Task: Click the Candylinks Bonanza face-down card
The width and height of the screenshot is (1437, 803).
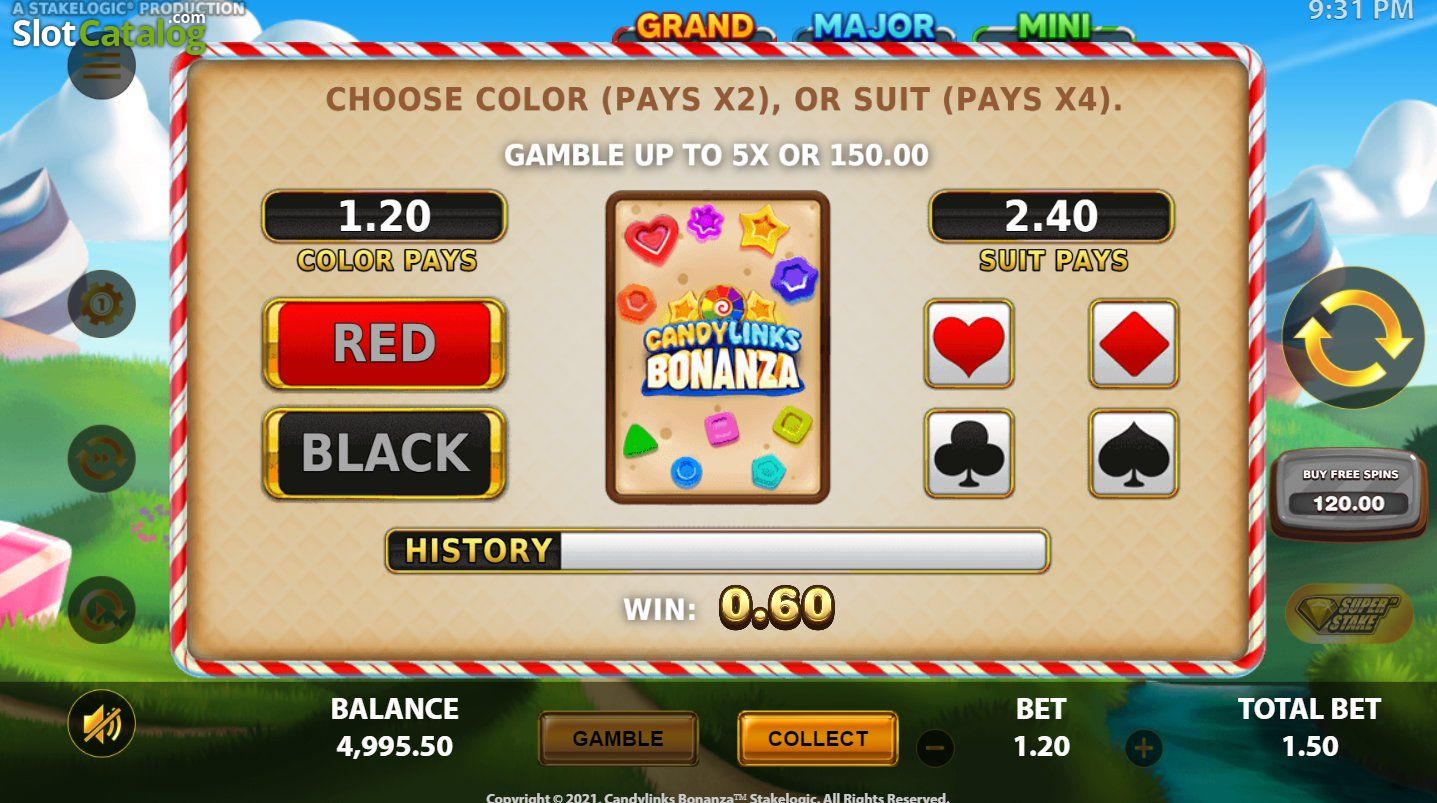Action: (x=718, y=347)
